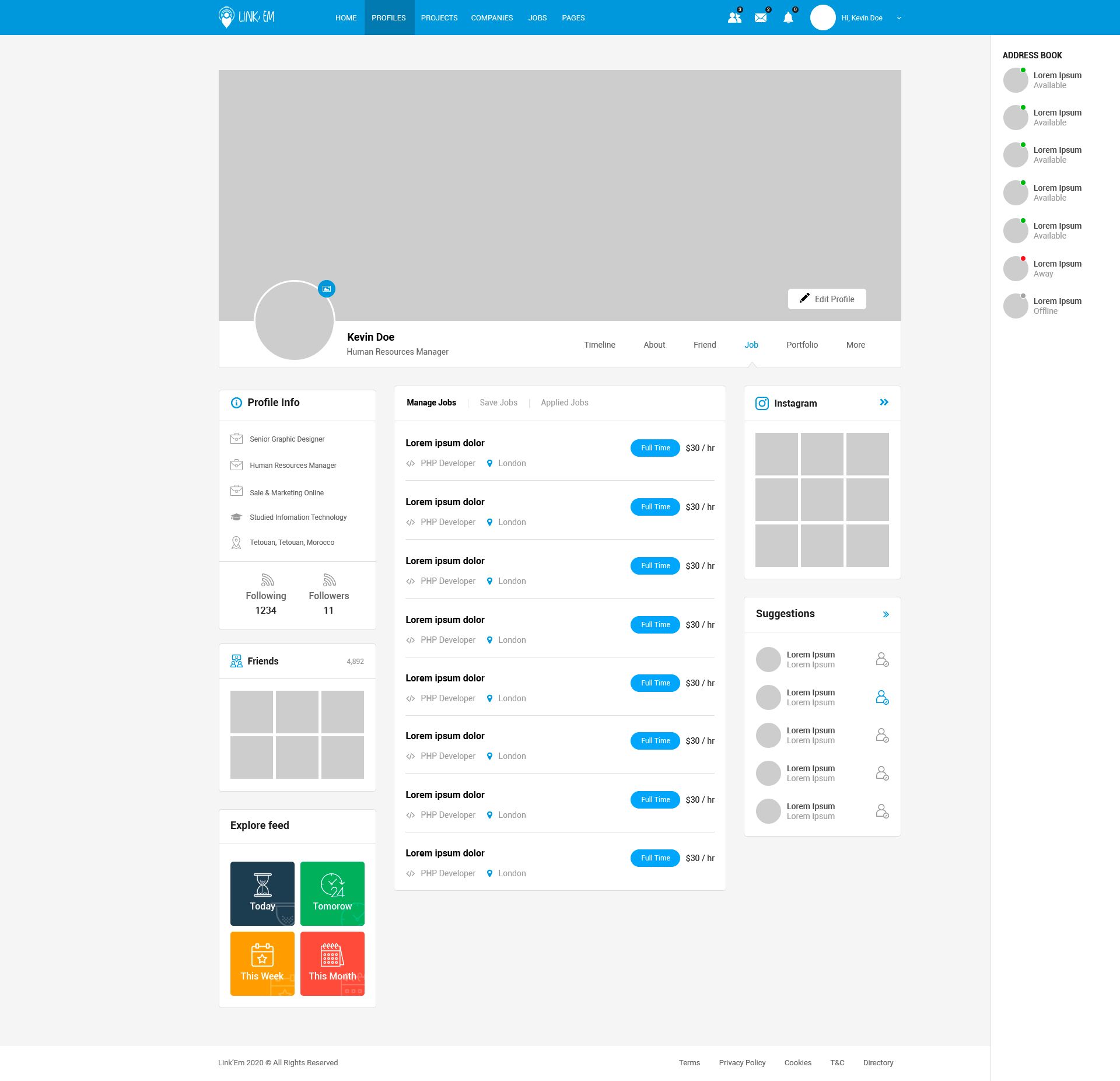Viewport: 1120px width, 1081px height.
Task: Click the Followers feed icon
Action: click(329, 580)
